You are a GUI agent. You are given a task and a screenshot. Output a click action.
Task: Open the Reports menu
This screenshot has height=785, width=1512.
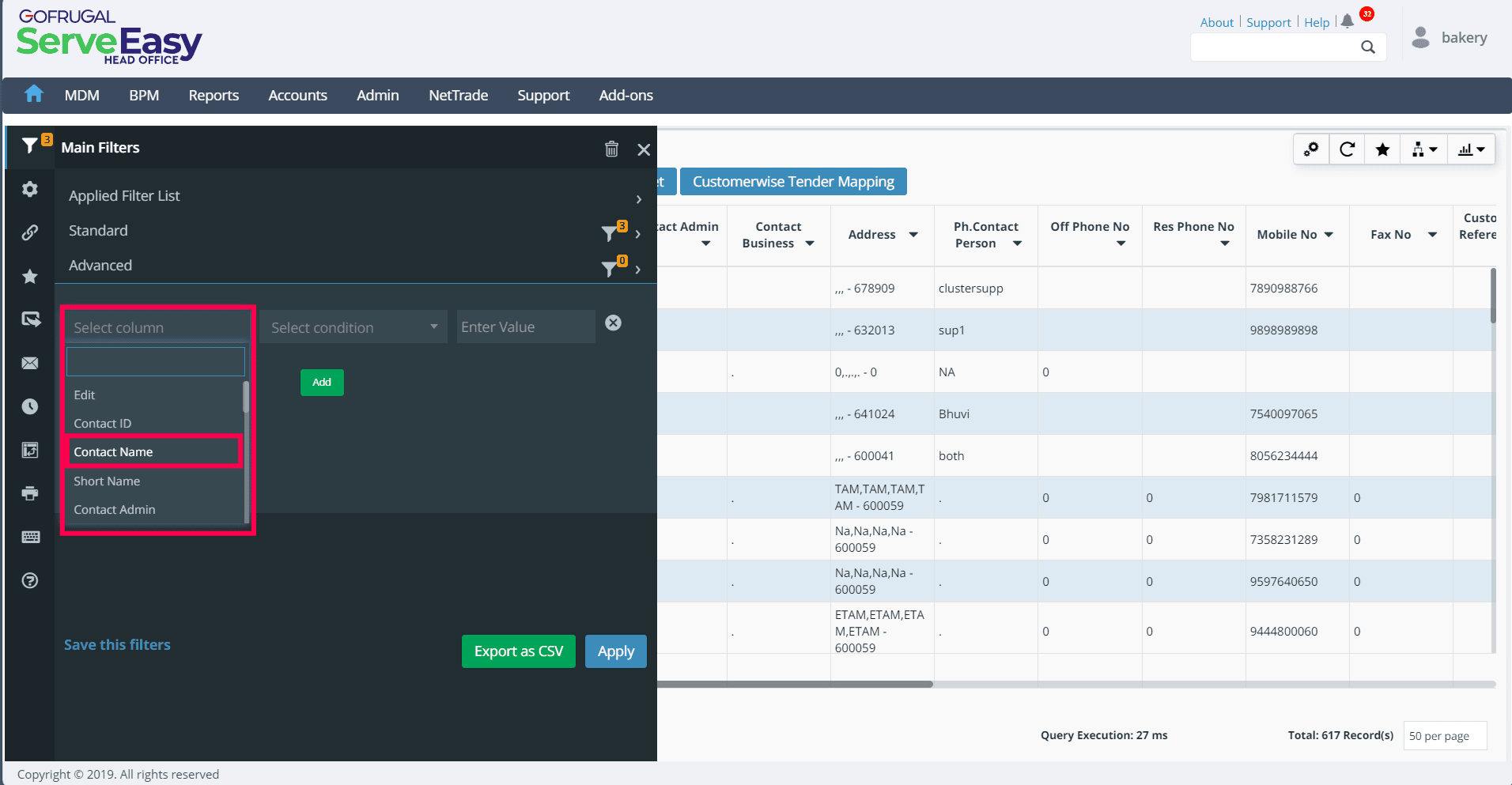(x=214, y=96)
